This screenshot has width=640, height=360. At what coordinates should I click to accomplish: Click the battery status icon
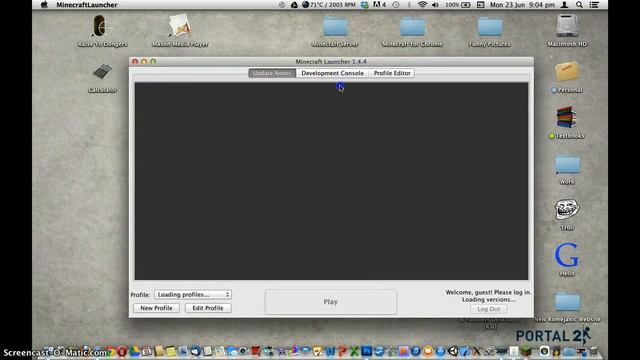click(466, 5)
